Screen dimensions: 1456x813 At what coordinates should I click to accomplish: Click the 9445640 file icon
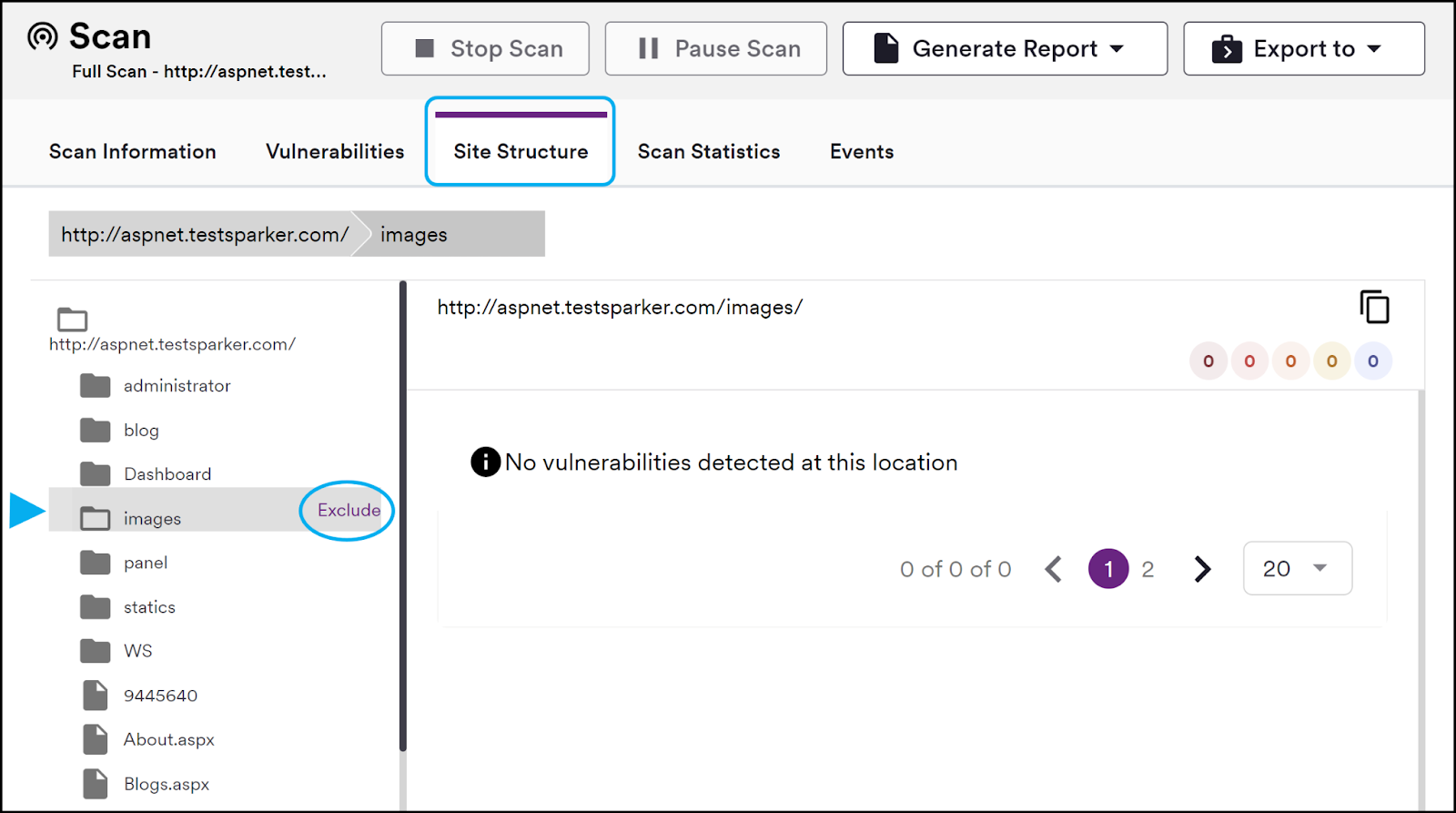[x=95, y=696]
